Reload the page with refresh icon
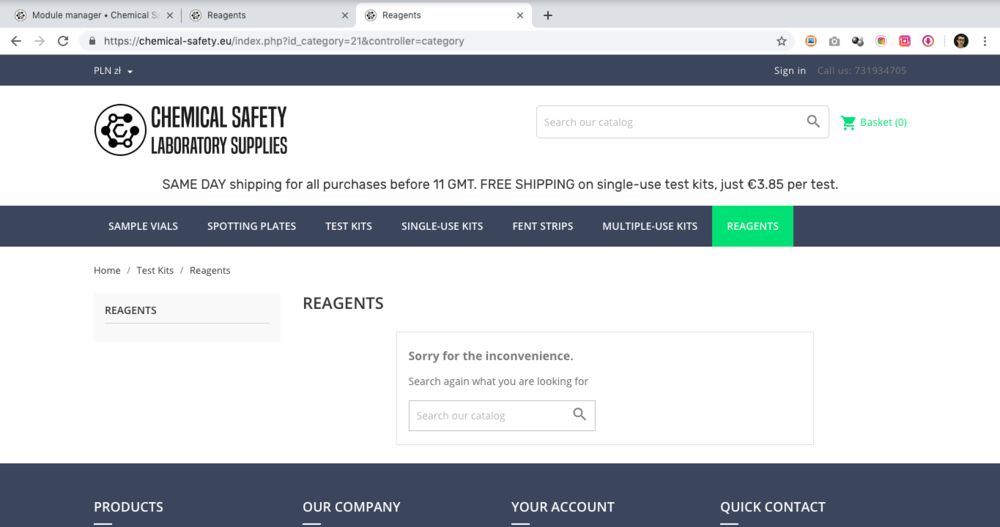 point(62,41)
